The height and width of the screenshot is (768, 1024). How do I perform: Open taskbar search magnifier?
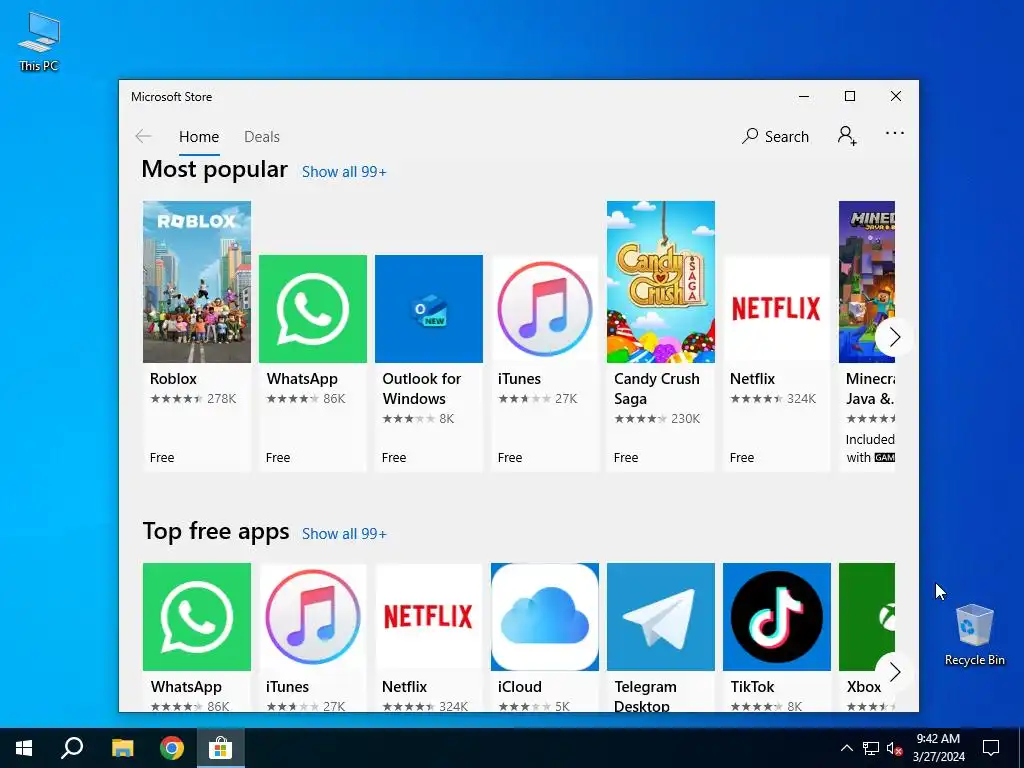72,748
